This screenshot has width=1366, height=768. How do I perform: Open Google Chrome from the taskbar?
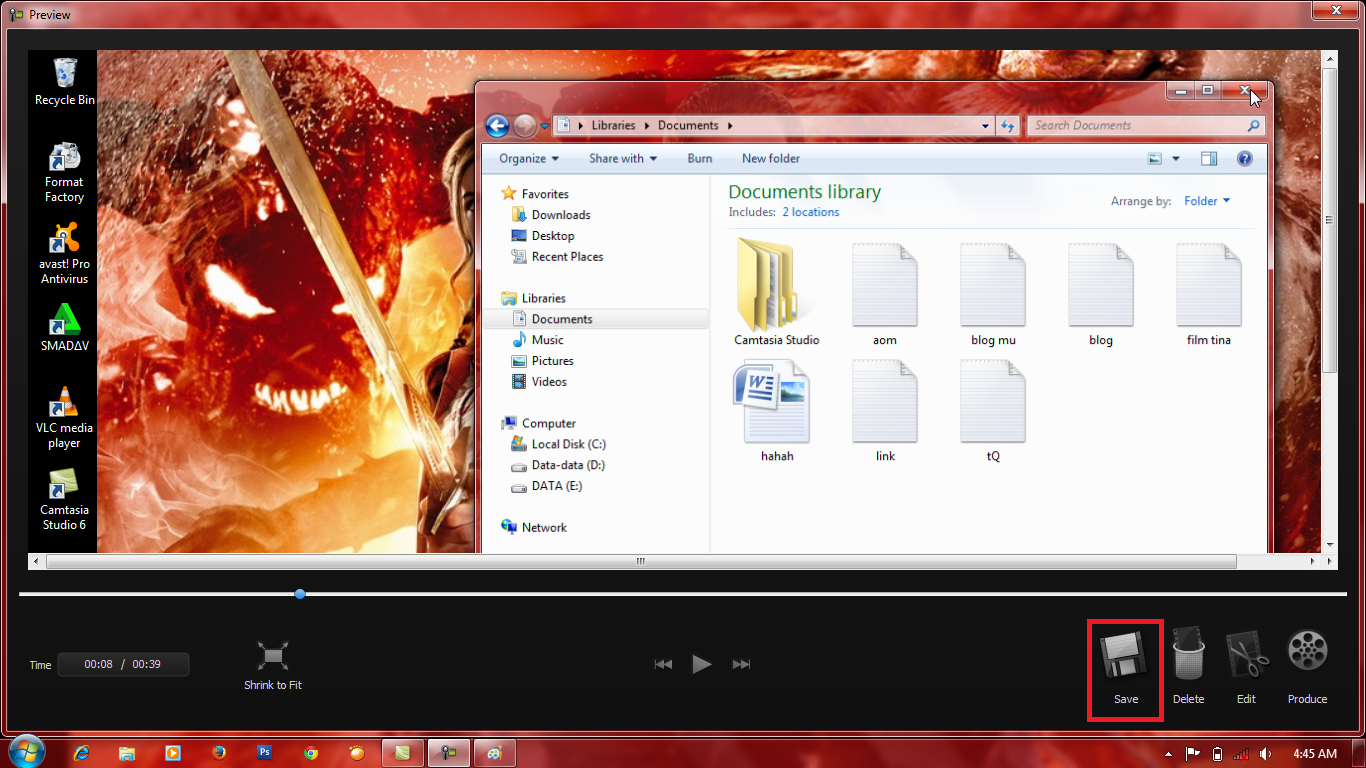(311, 753)
